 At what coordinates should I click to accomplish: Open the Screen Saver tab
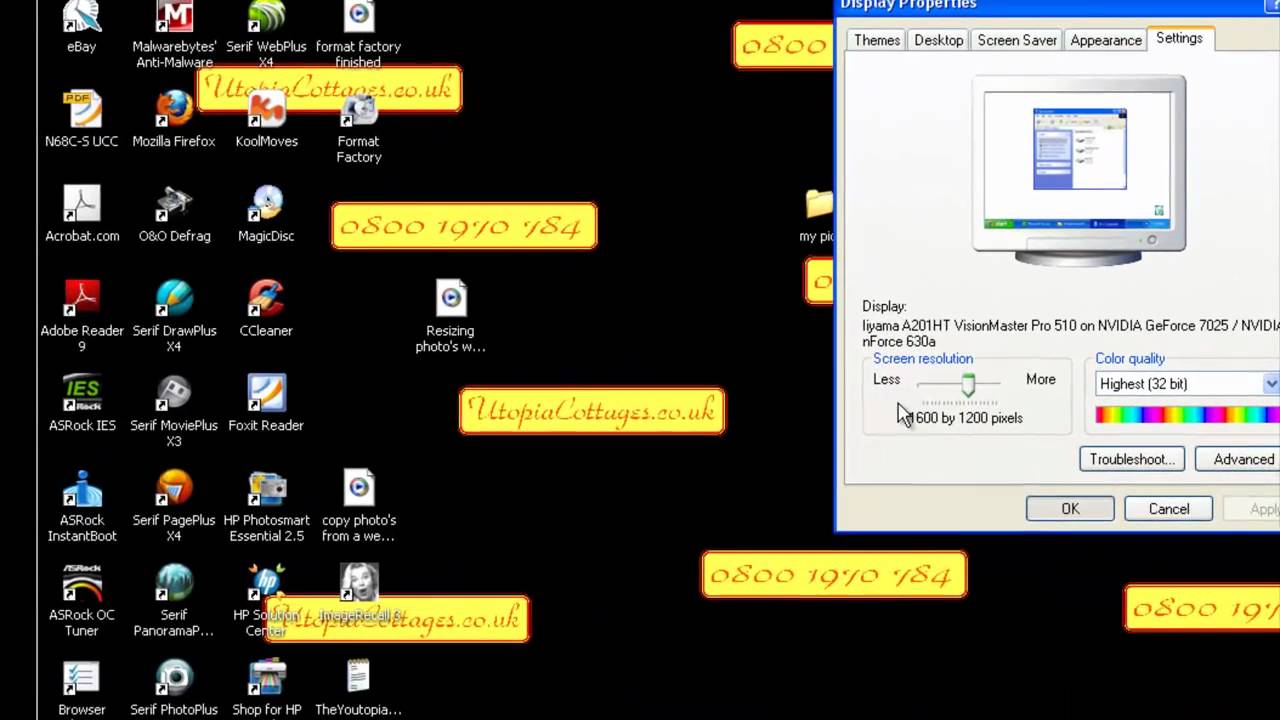click(x=1017, y=40)
